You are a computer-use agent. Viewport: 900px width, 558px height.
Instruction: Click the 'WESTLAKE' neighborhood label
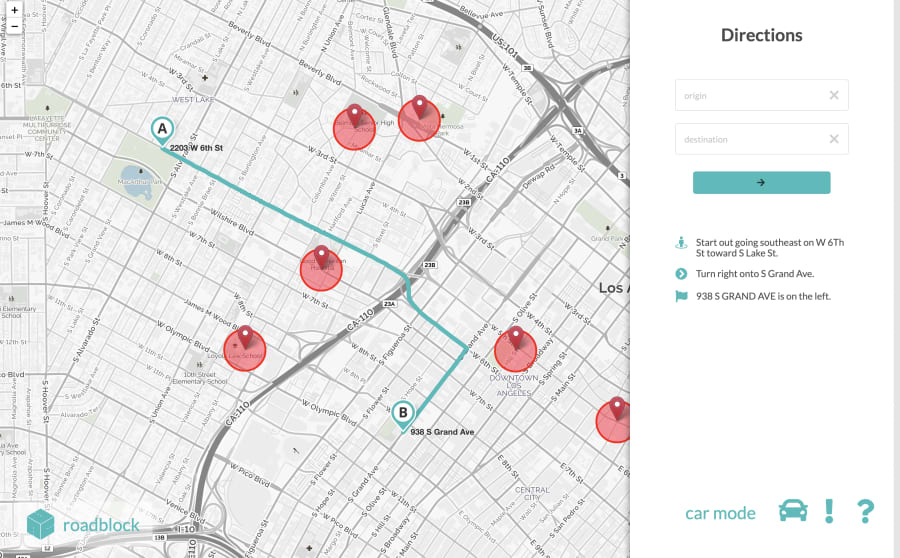193,99
